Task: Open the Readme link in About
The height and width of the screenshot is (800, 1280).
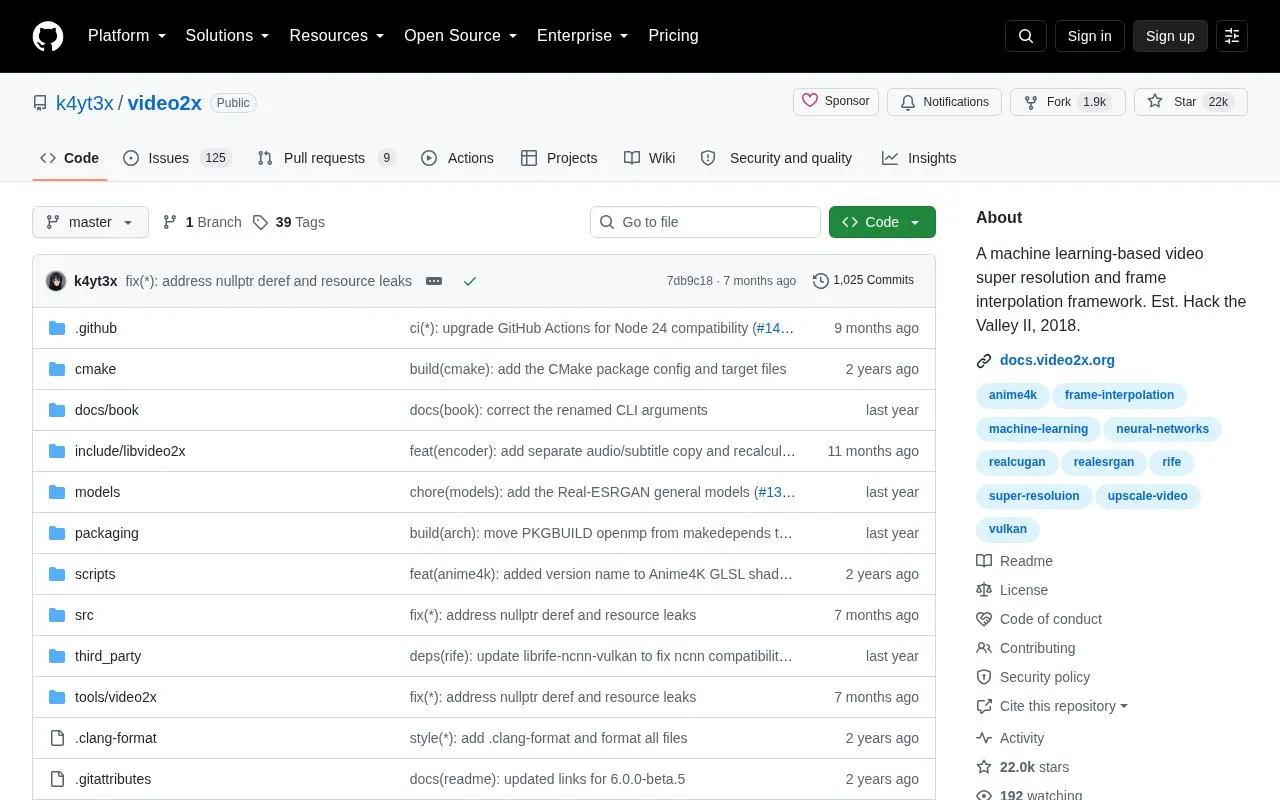Action: tap(1014, 561)
